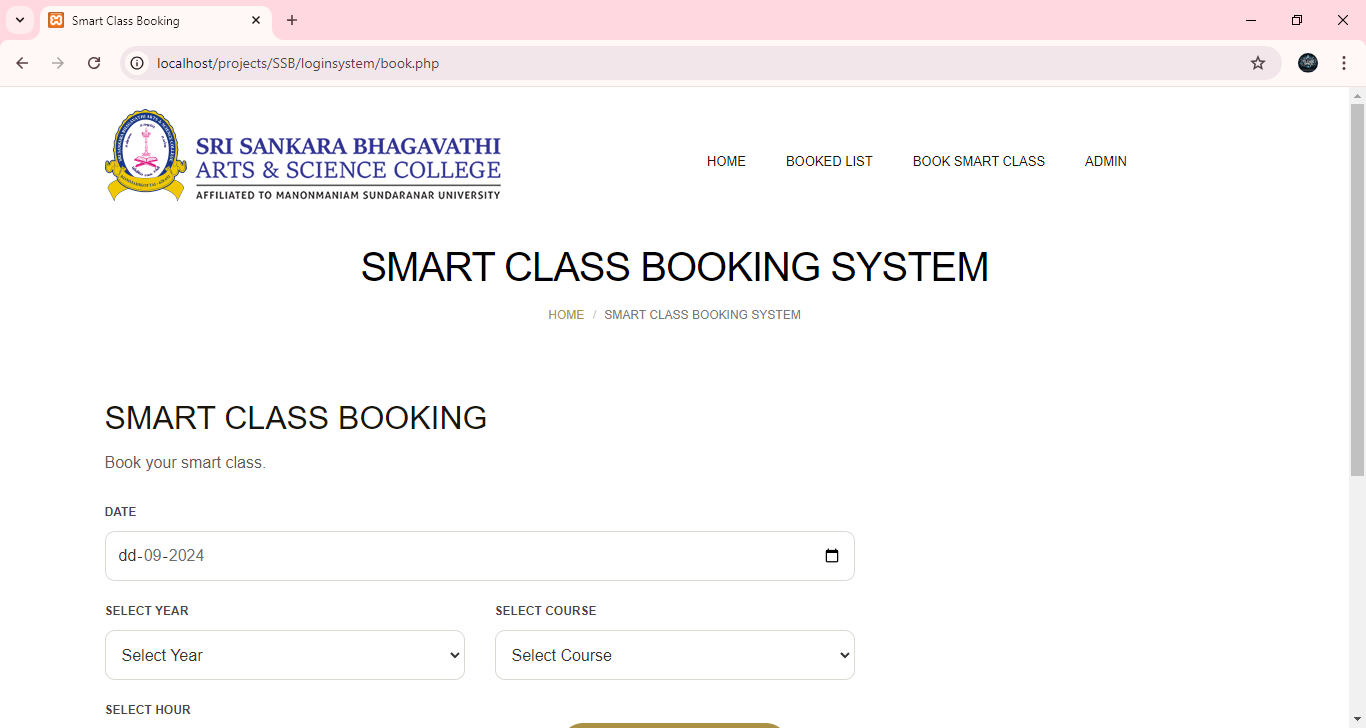
Task: Click the college logo image
Action: click(x=303, y=156)
